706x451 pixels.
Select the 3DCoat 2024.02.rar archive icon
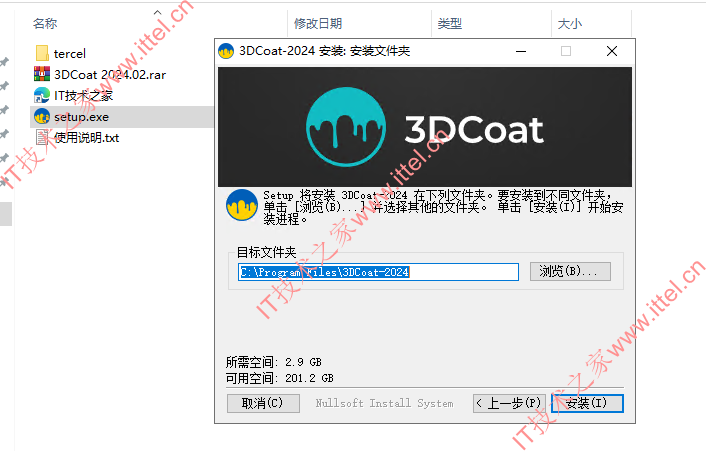tap(42, 74)
